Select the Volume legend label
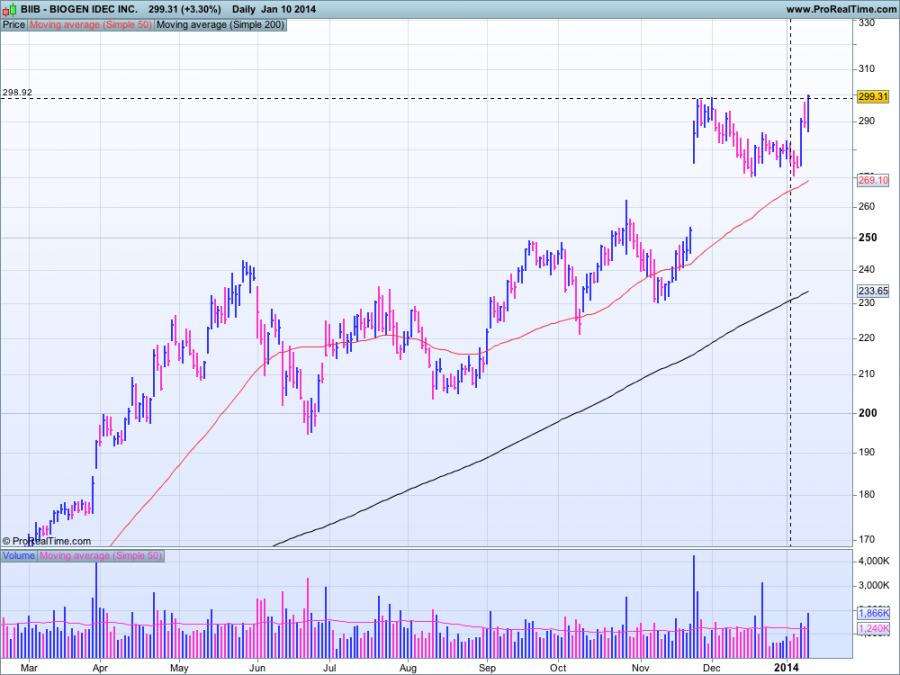The image size is (900, 675). 19,556
